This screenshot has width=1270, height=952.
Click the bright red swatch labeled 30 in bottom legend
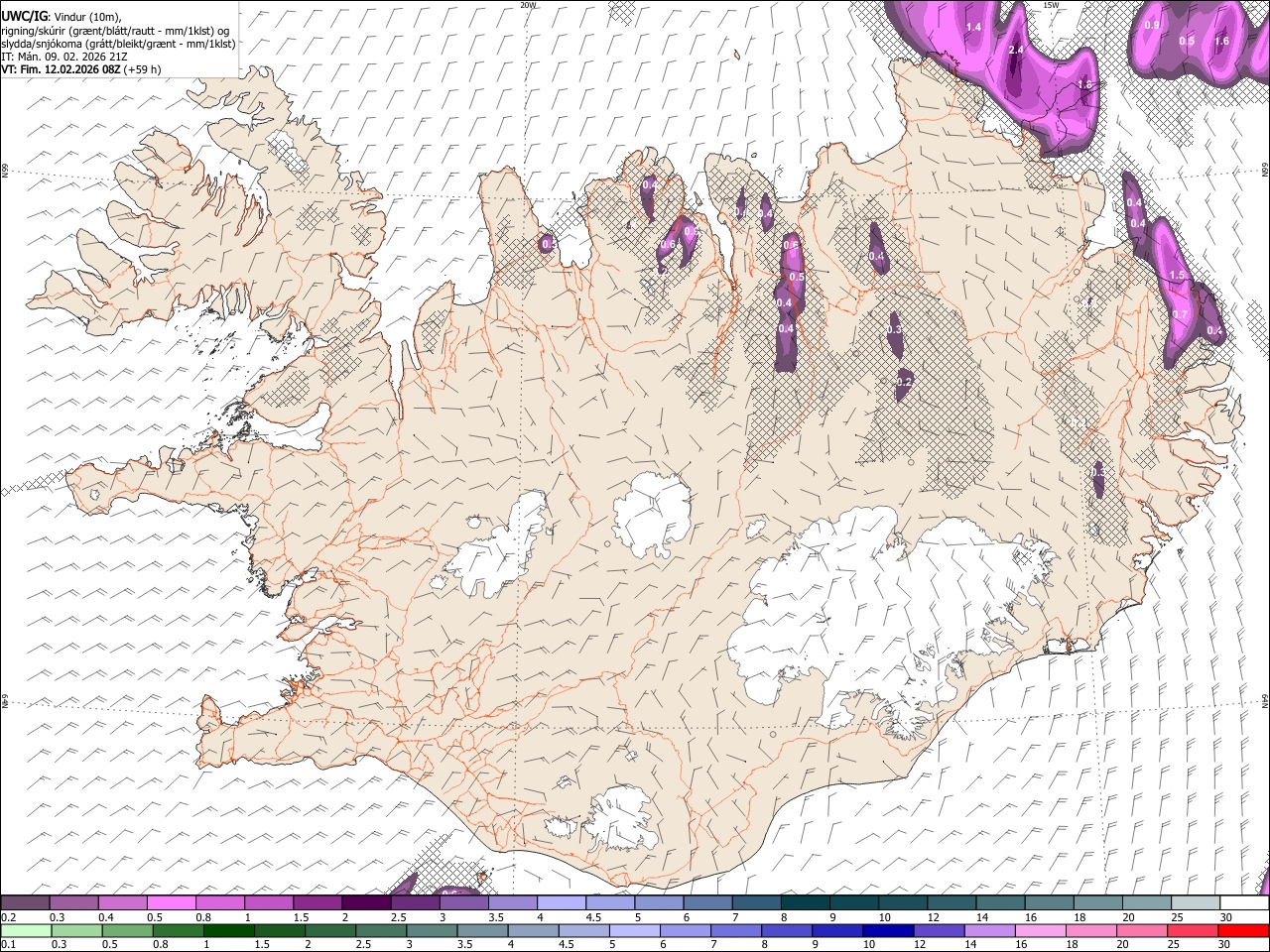pos(1243,931)
